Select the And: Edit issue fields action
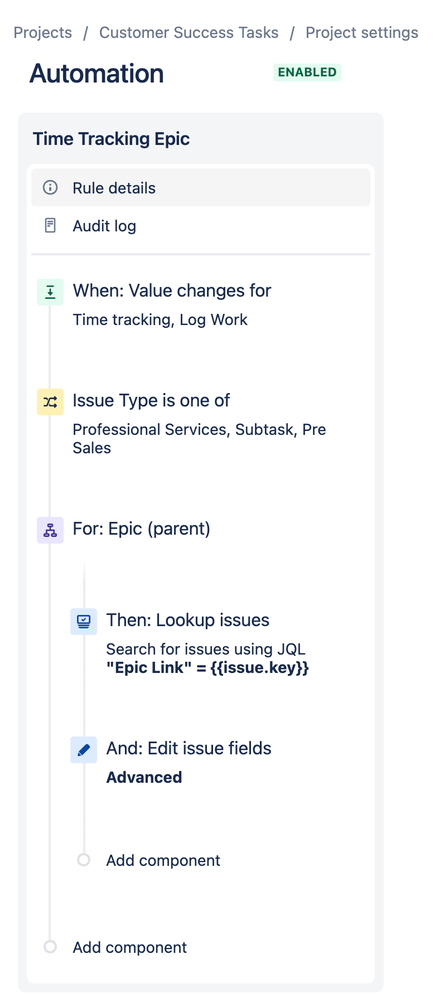435x998 pixels. tap(189, 748)
